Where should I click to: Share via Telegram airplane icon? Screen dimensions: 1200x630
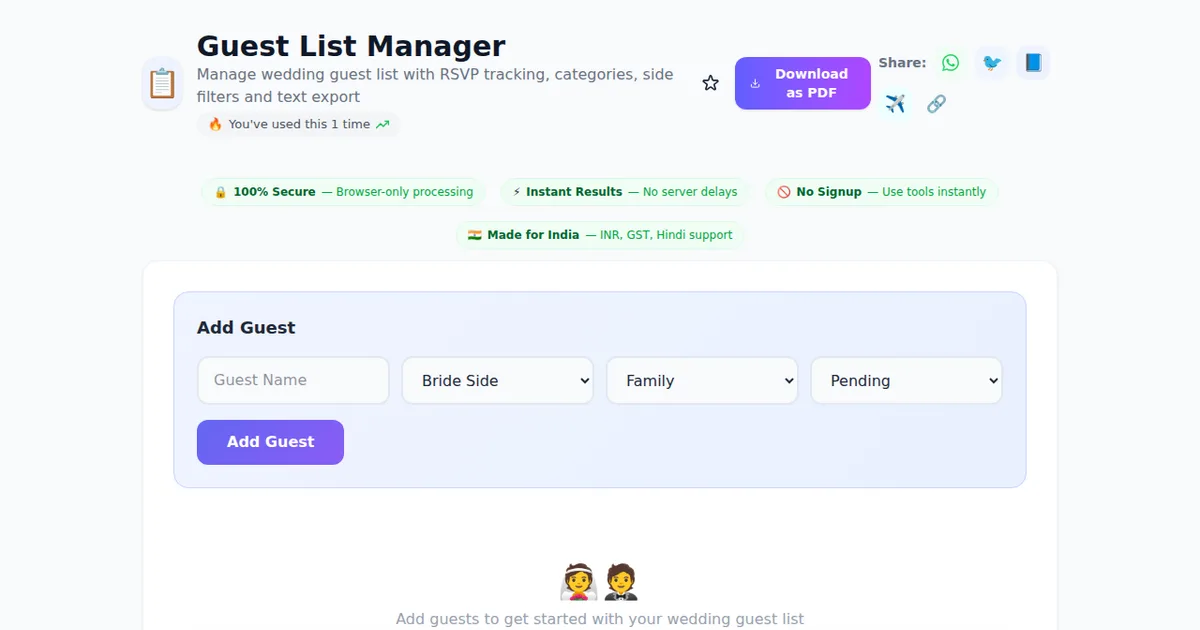(x=895, y=104)
